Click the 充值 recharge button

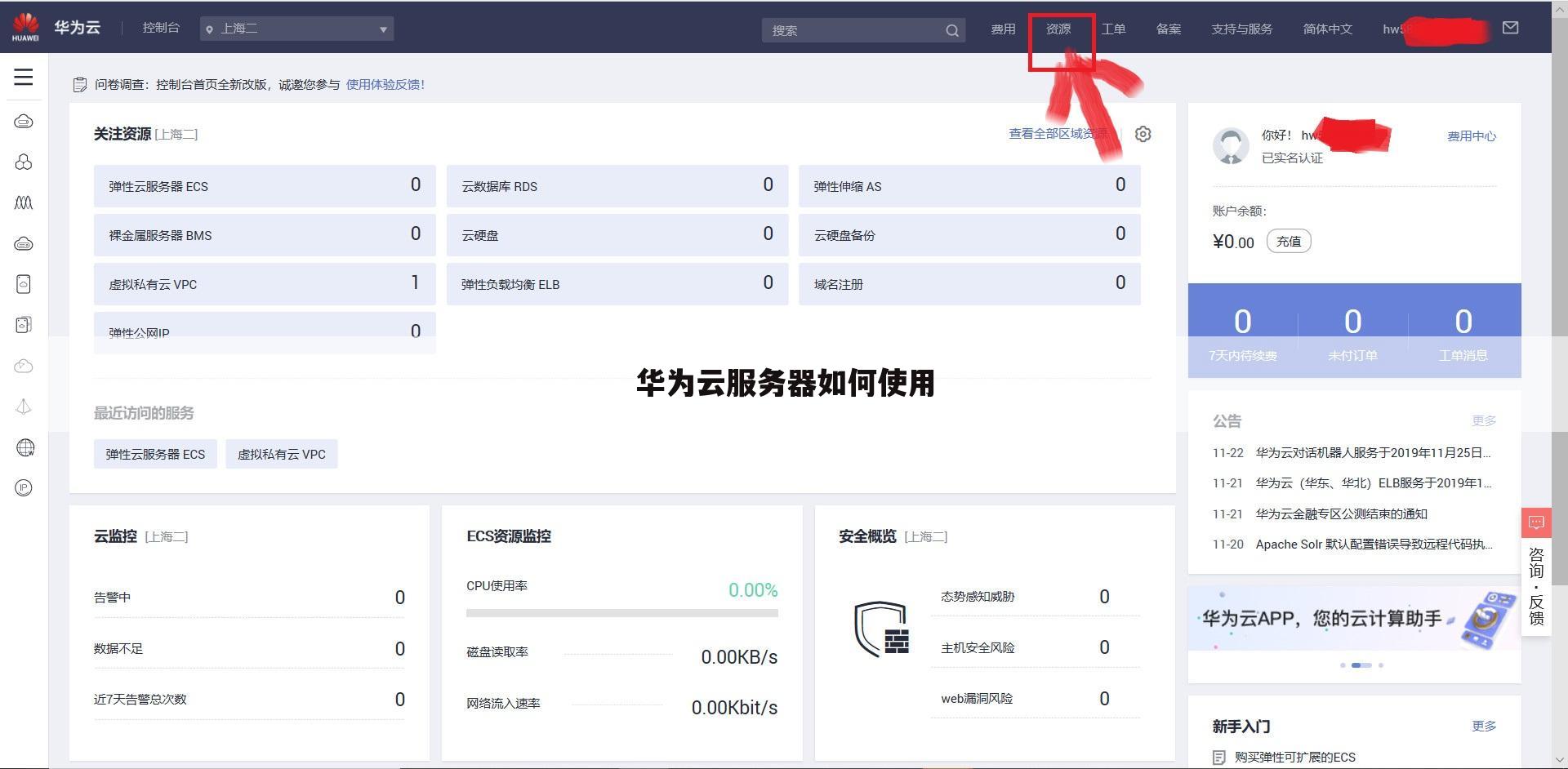pyautogui.click(x=1289, y=242)
